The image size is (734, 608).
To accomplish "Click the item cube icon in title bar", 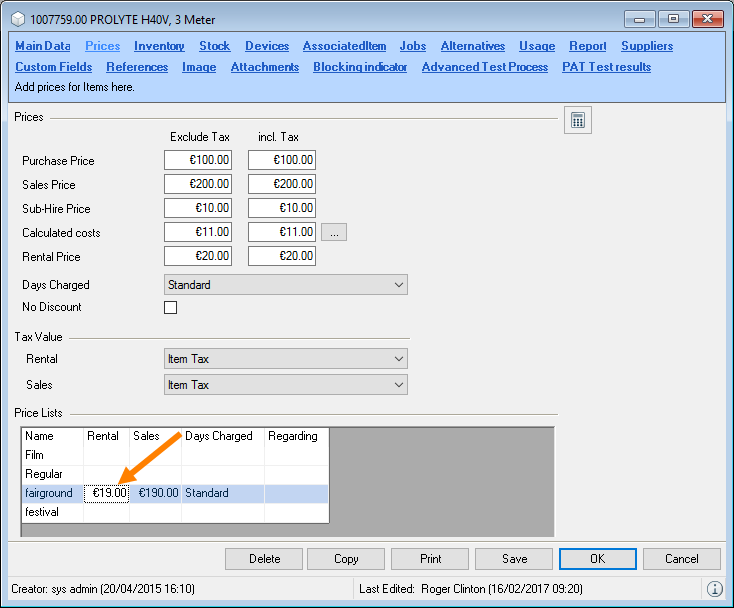I will [16, 19].
